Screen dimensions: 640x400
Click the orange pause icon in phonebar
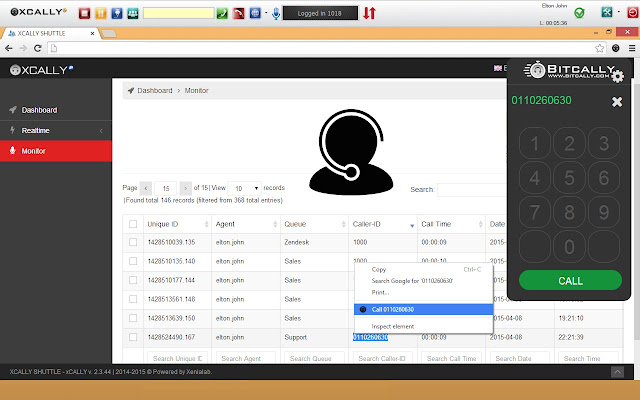pyautogui.click(x=100, y=13)
